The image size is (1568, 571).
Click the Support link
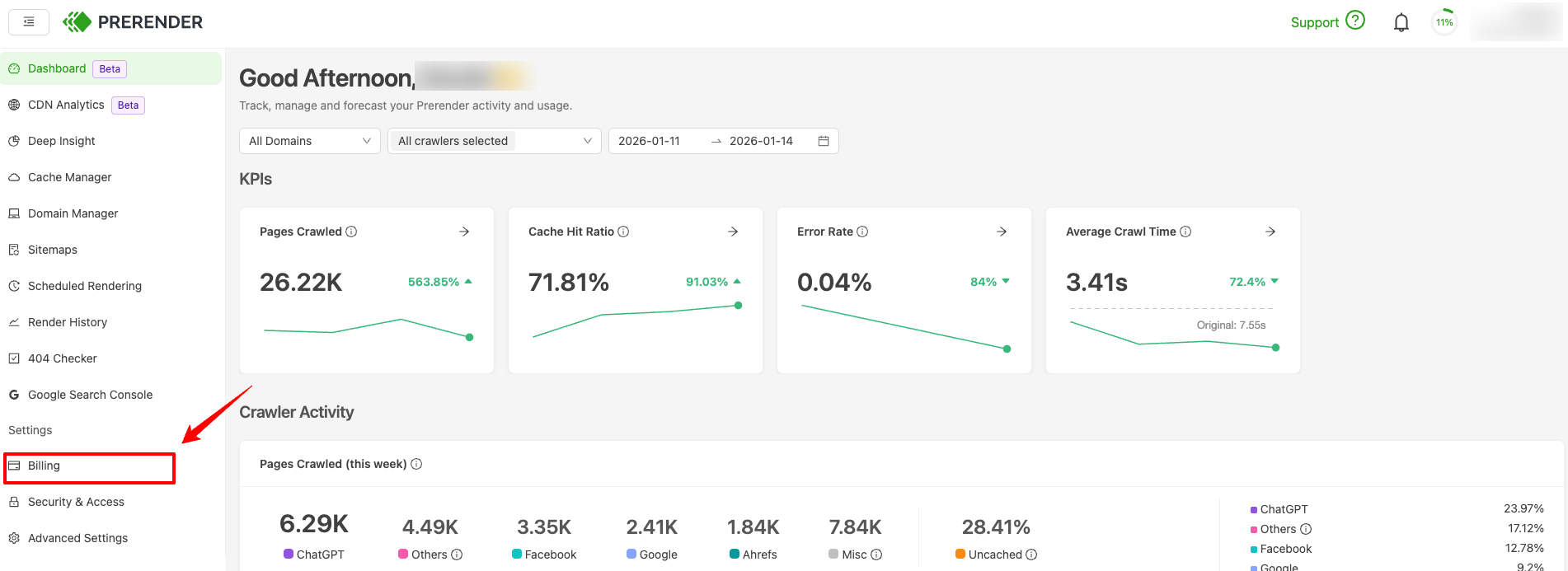[x=1314, y=23]
